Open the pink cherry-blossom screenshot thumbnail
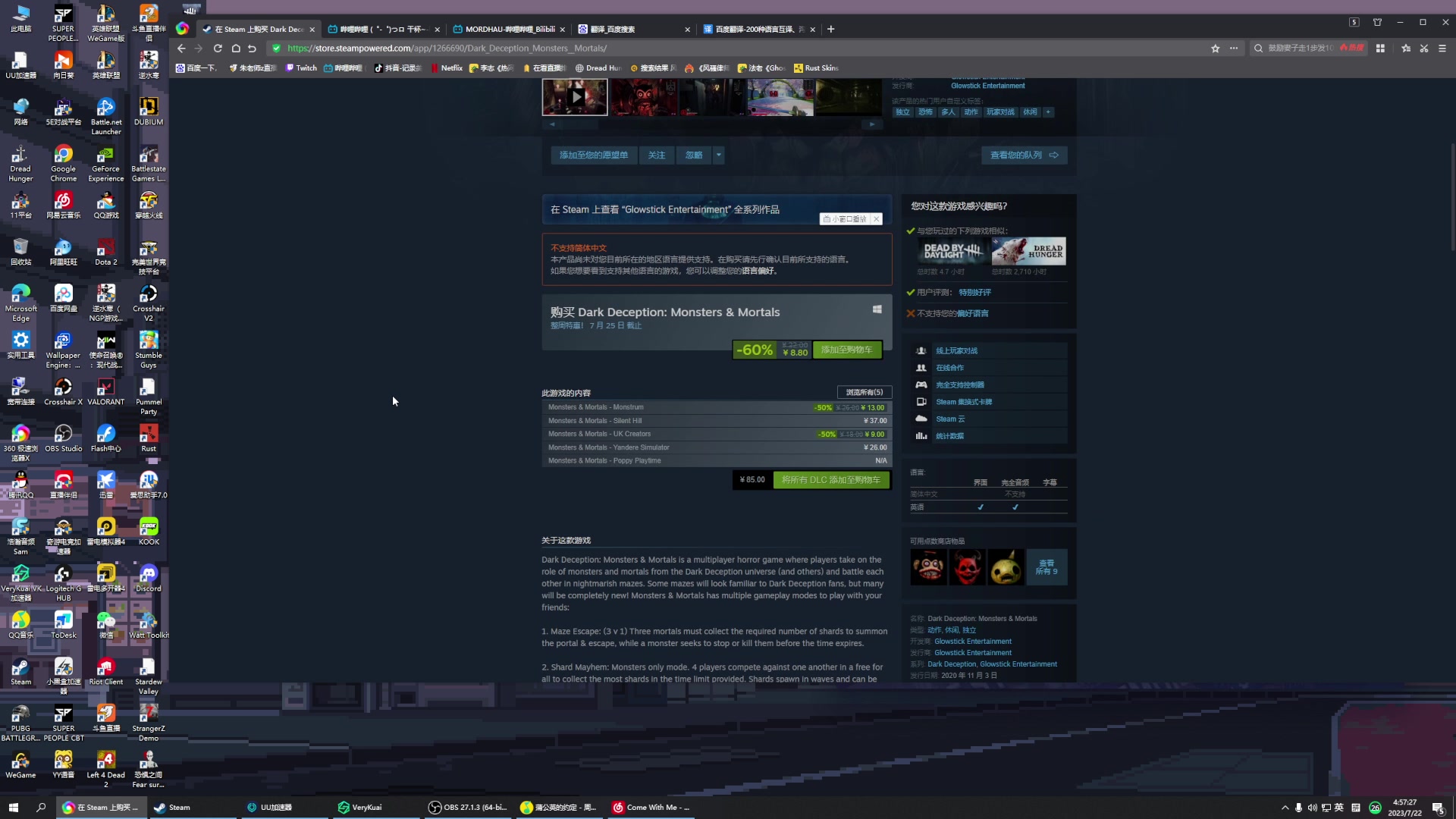The height and width of the screenshot is (819, 1456). 780,97
